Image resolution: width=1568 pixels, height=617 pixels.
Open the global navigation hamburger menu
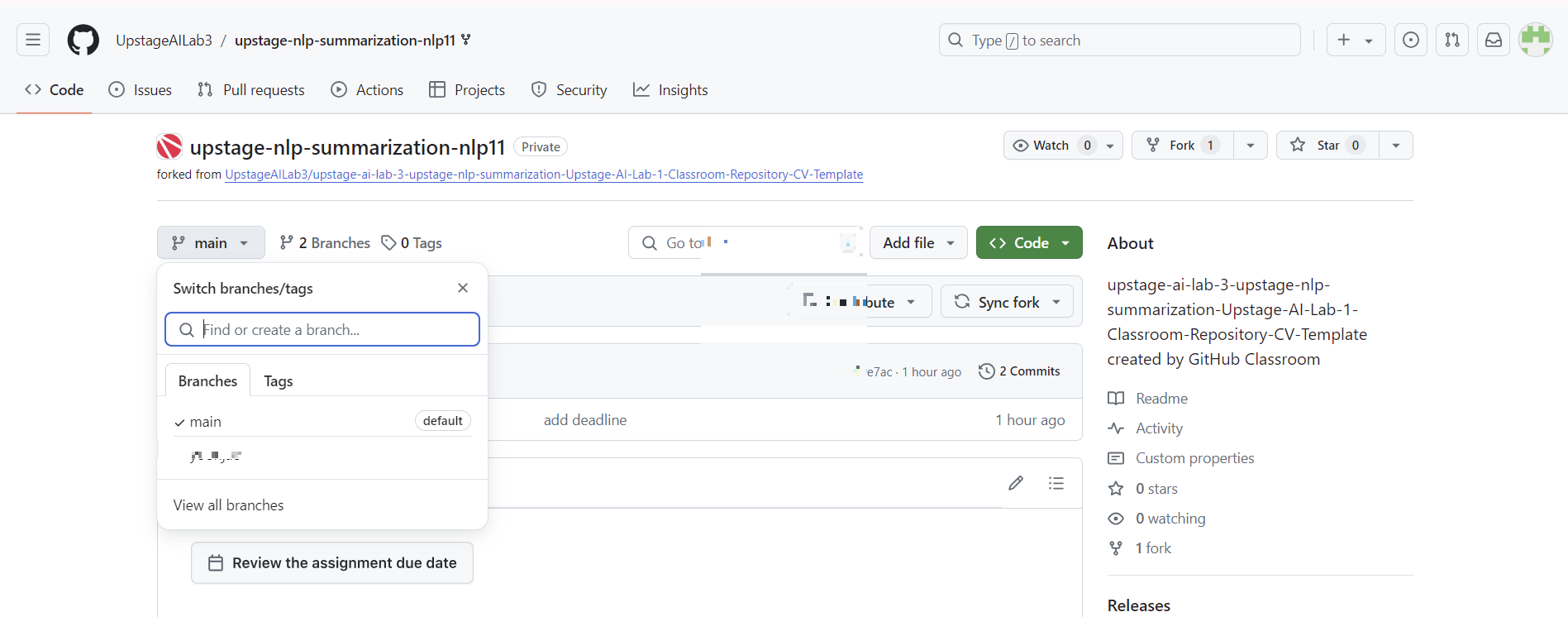coord(33,40)
